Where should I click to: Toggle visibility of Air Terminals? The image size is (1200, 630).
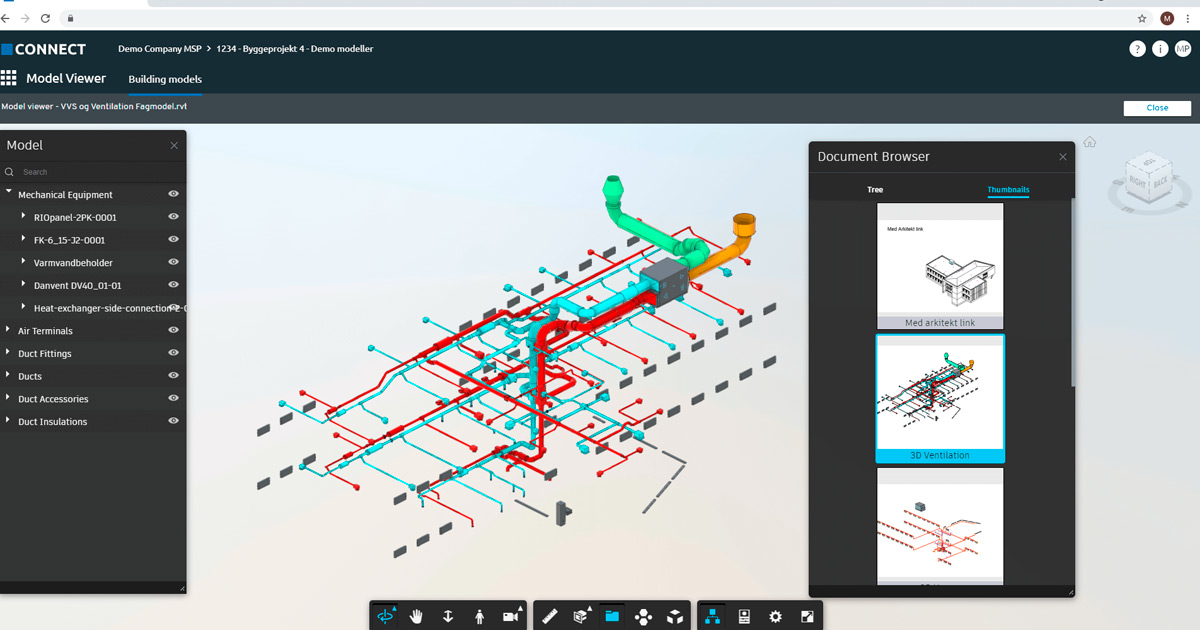172,330
